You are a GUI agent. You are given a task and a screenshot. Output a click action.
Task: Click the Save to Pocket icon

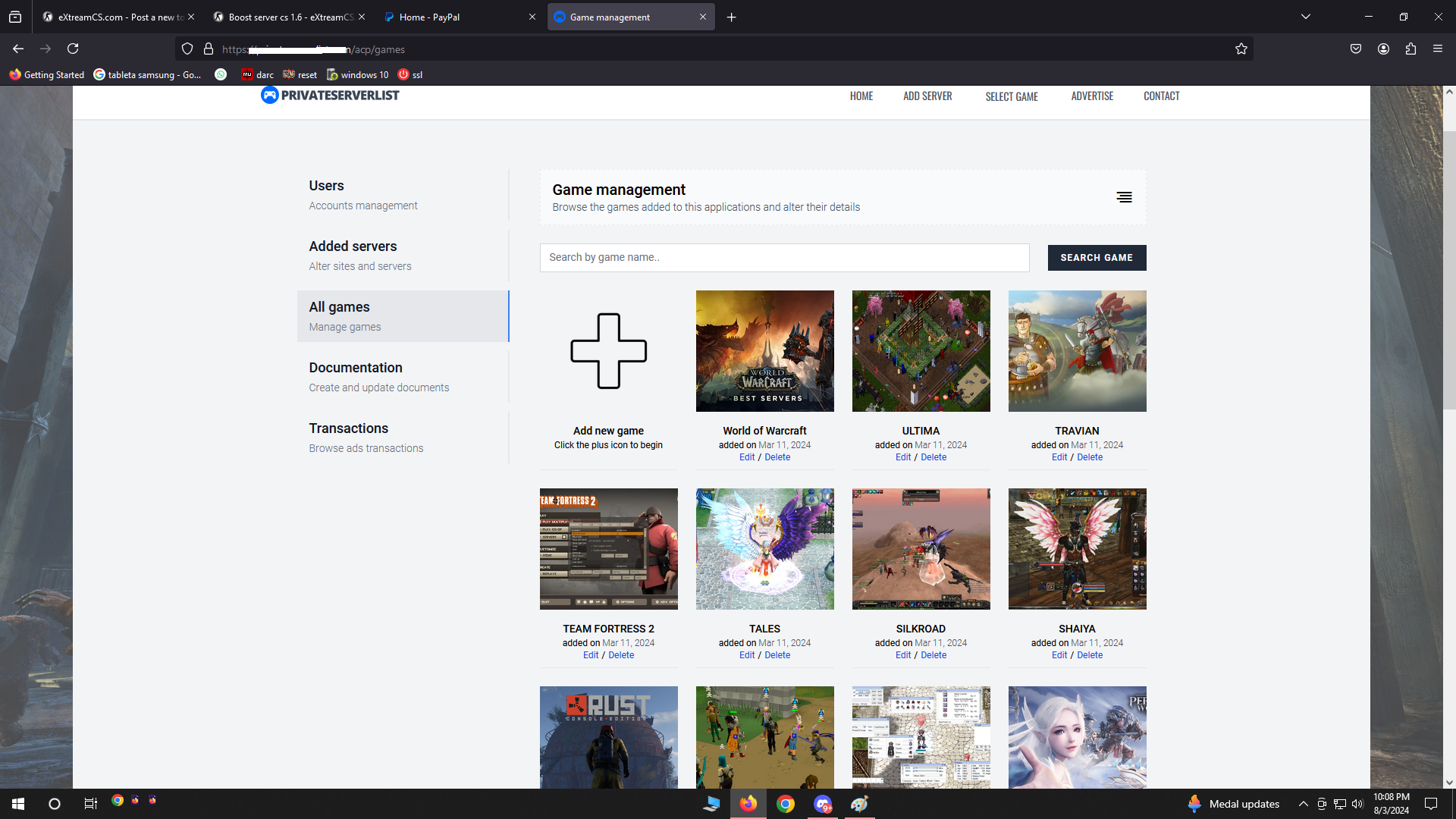1356,49
